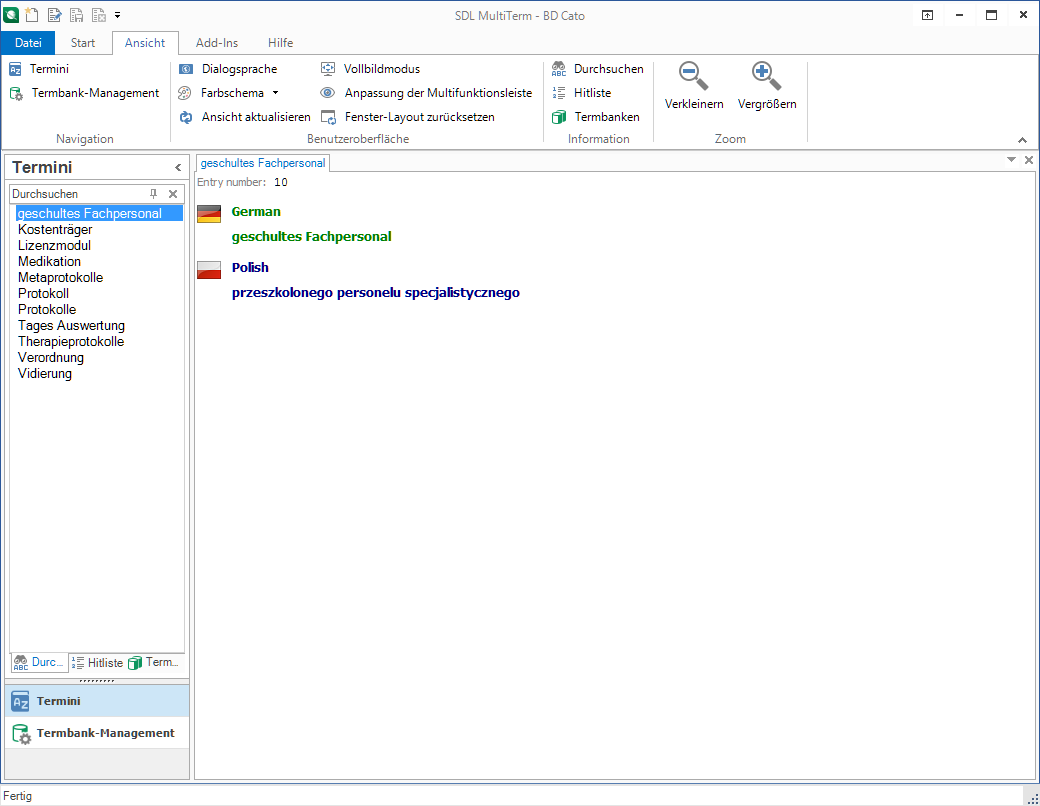Click the Termini icon in the ribbon Navigation group
Viewport: 1040px width, 806px height.
pyautogui.click(x=16, y=69)
